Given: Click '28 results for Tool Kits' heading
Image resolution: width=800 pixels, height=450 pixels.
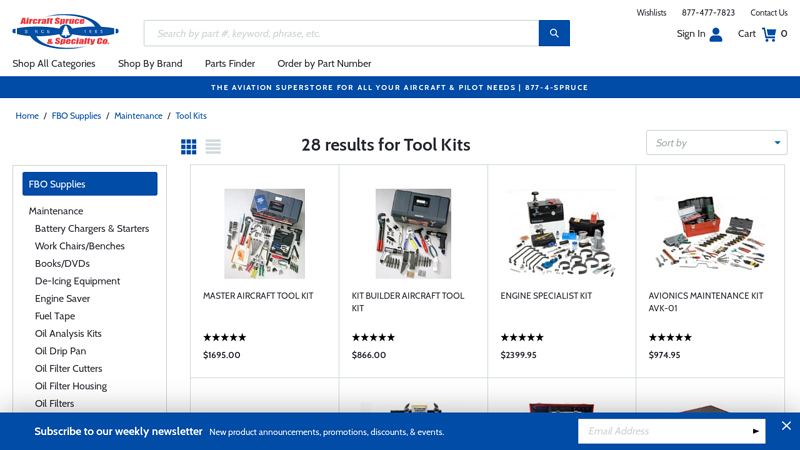Looking at the screenshot, I should coord(386,145).
